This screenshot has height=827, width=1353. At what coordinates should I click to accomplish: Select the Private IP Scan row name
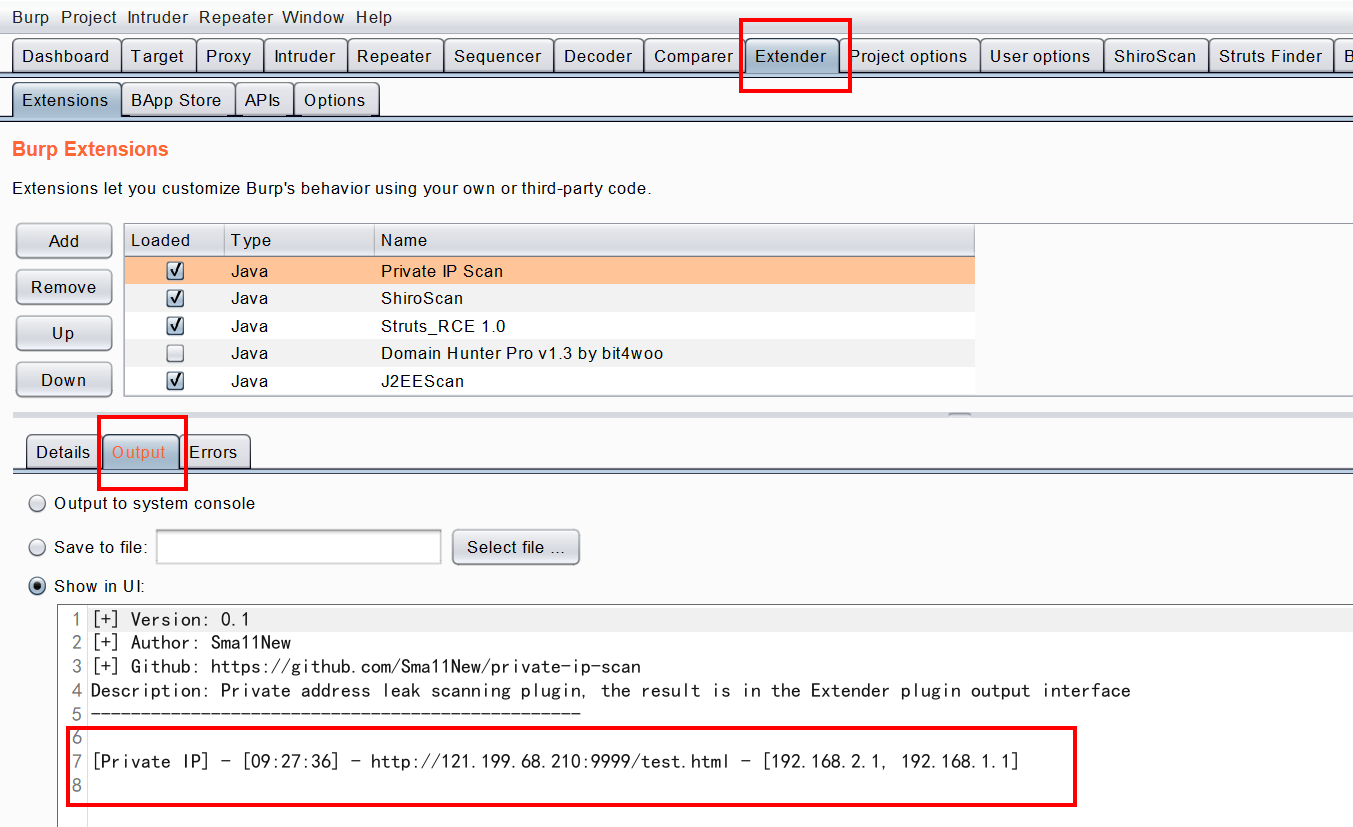[x=442, y=271]
